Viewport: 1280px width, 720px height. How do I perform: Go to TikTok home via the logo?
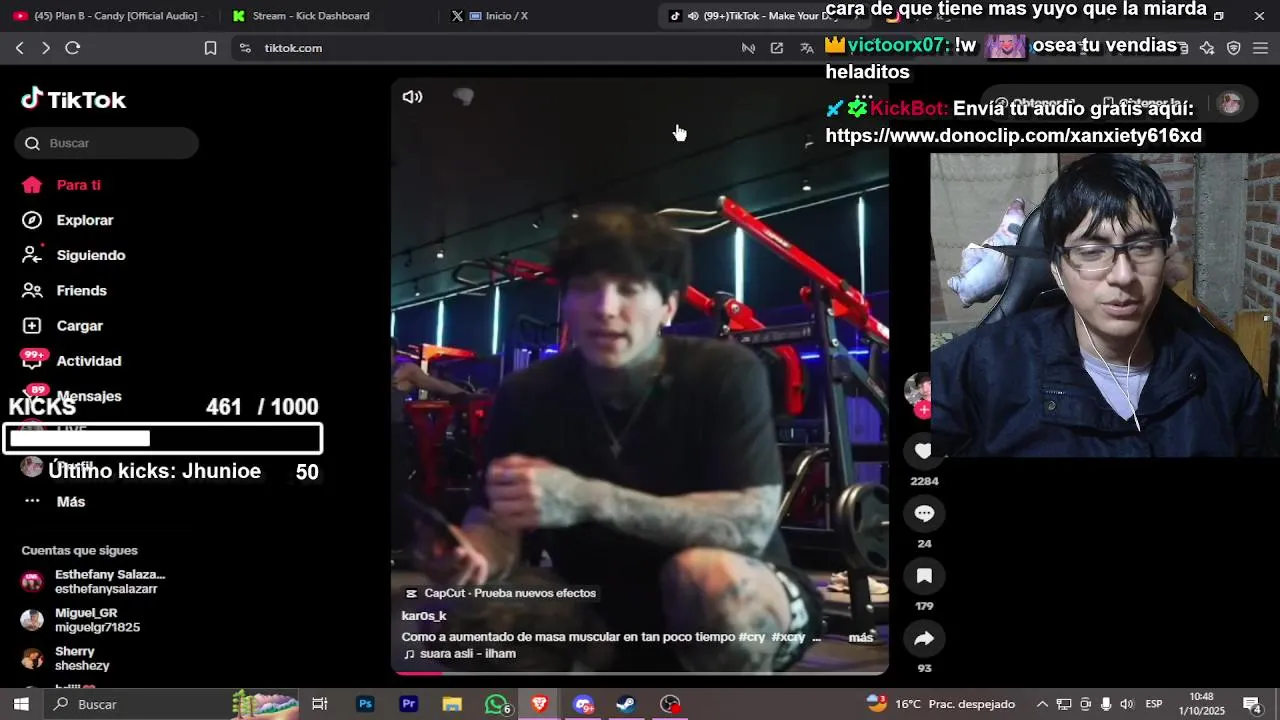[74, 99]
